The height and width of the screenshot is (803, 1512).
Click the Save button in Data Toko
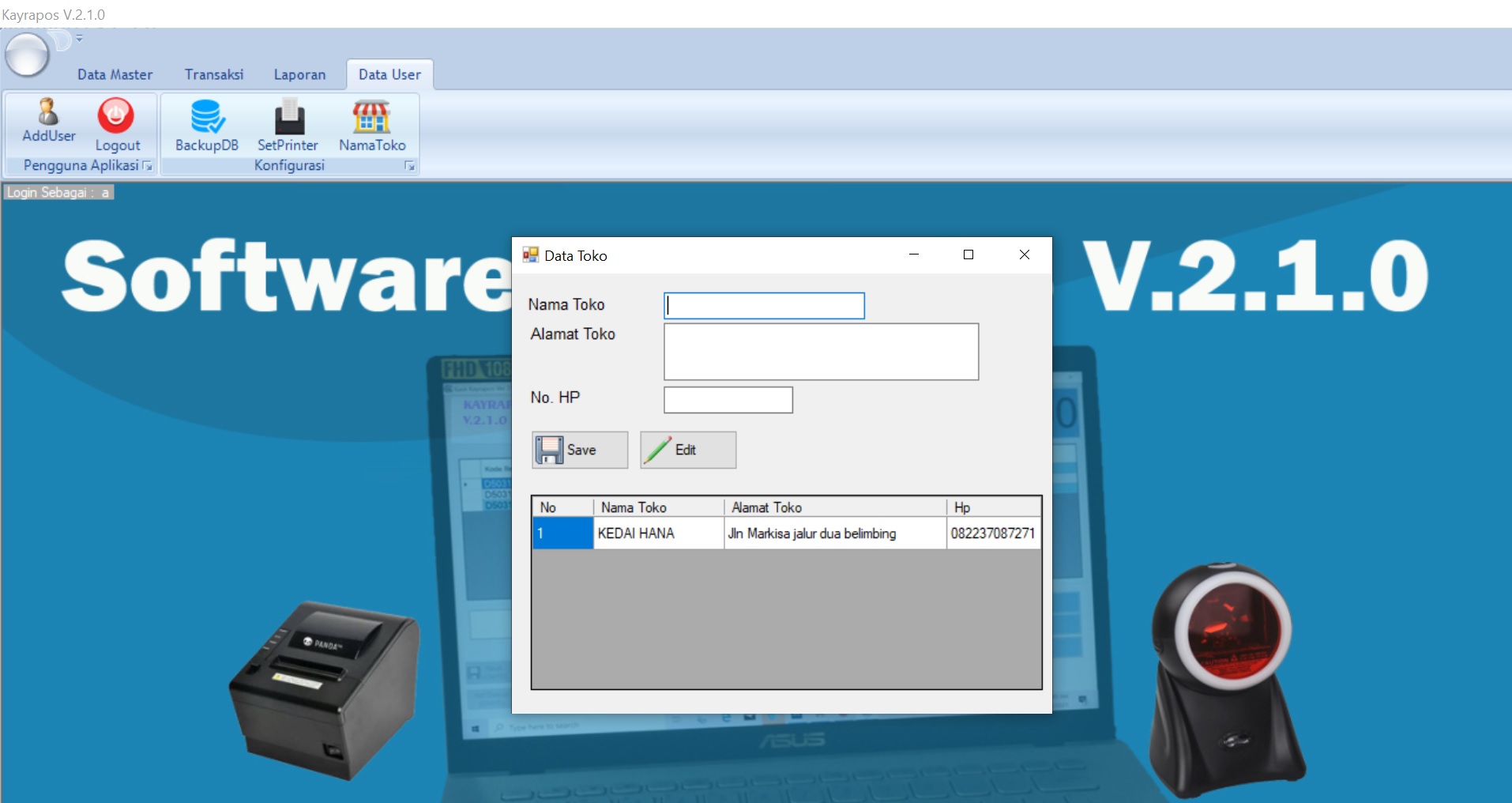click(x=580, y=450)
